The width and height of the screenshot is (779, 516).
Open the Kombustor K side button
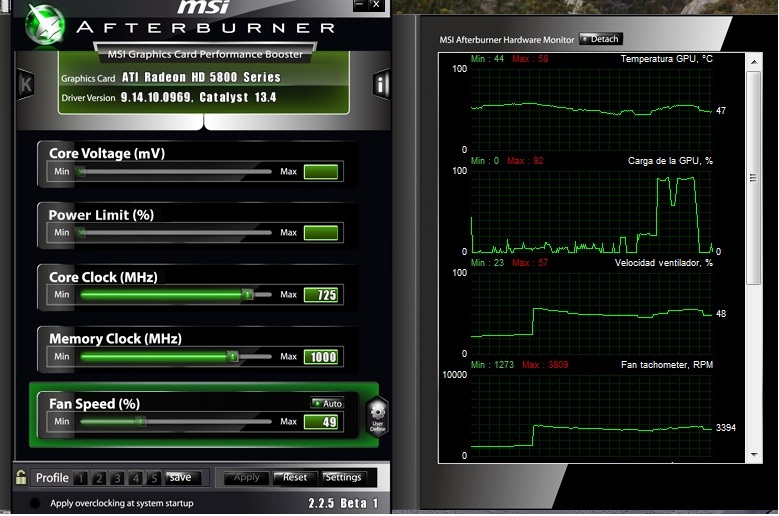click(25, 84)
